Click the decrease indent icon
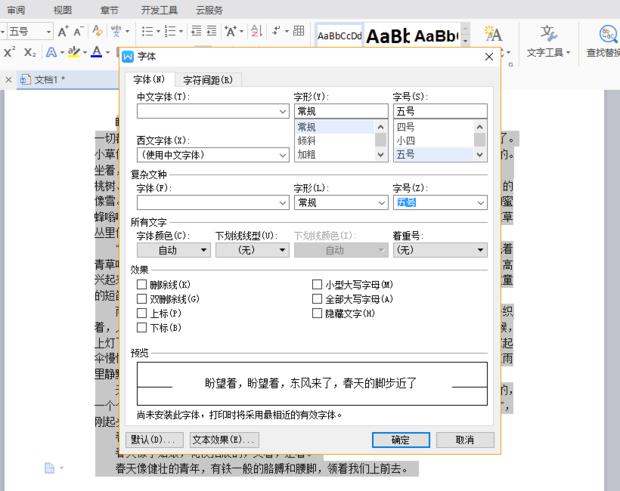Screen dimensions: 620x491 coord(197,31)
